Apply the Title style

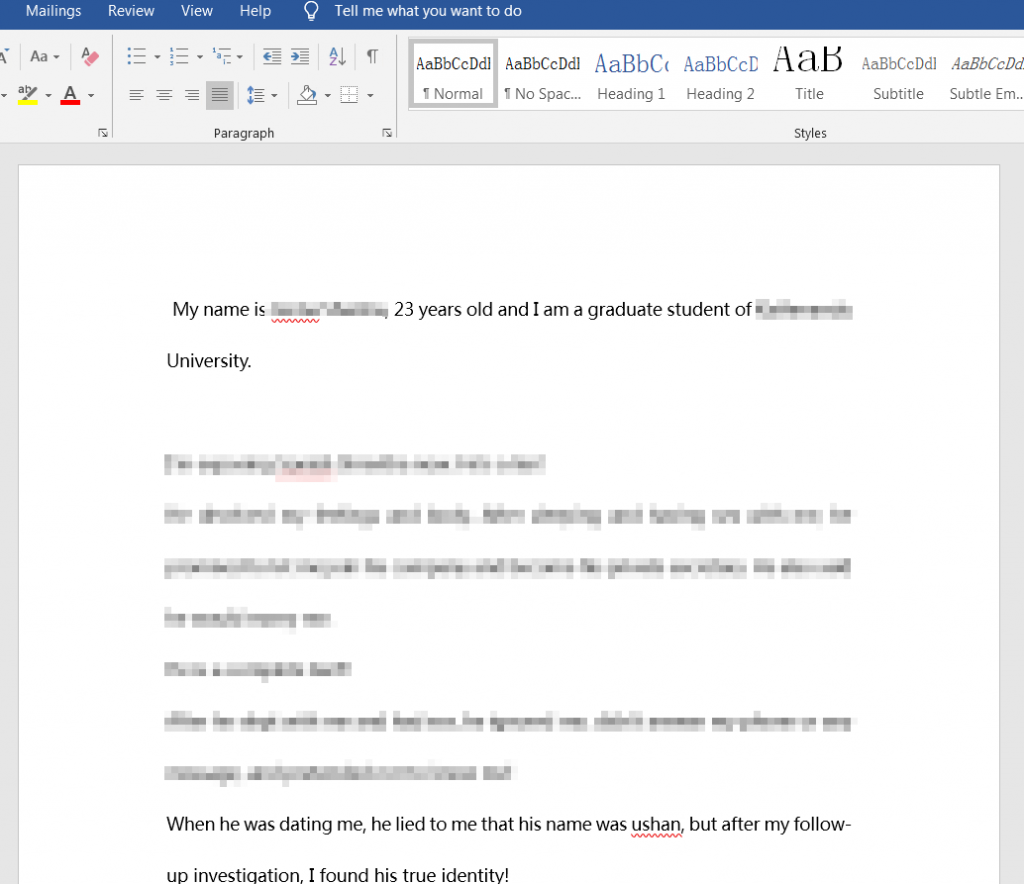[809, 77]
